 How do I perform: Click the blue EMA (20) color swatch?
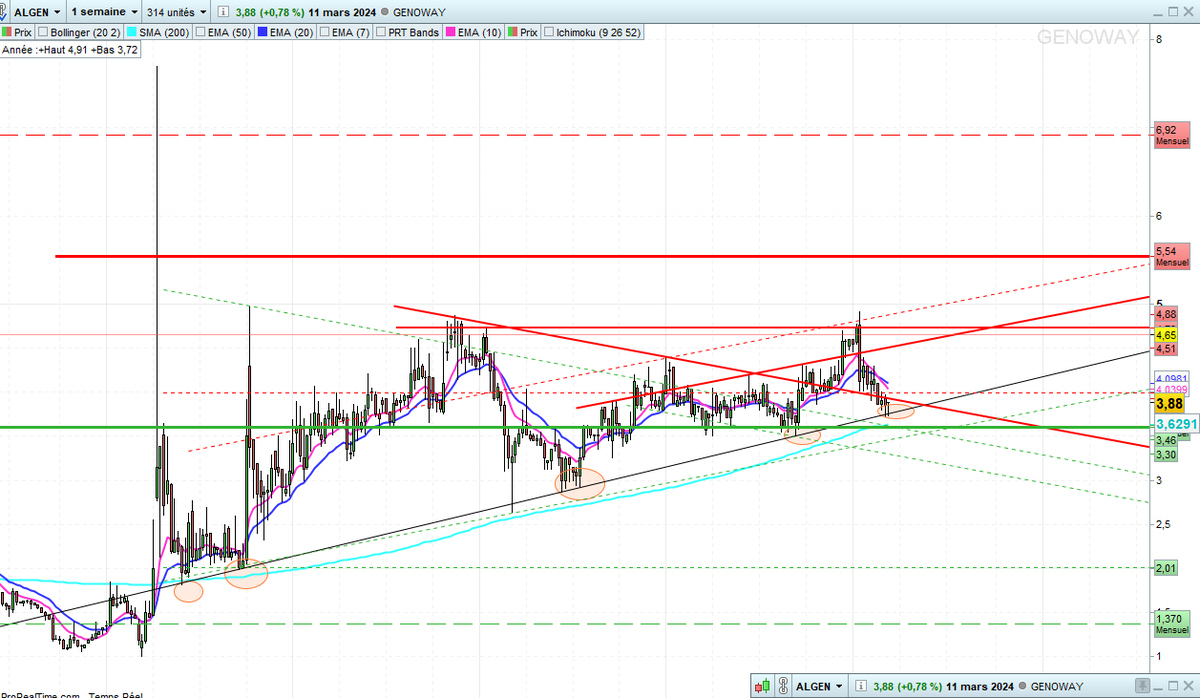[263, 32]
